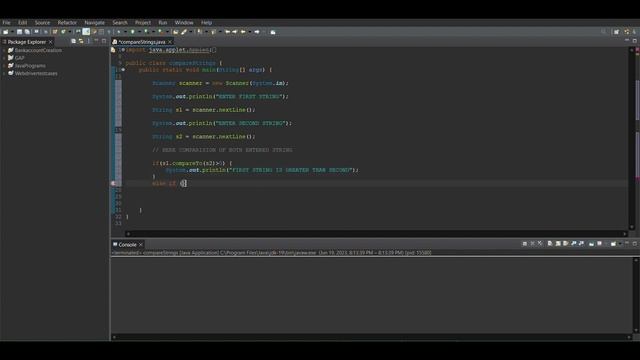Select the compareStrings.java editor tab
This screenshot has height=360, width=640.
point(141,42)
